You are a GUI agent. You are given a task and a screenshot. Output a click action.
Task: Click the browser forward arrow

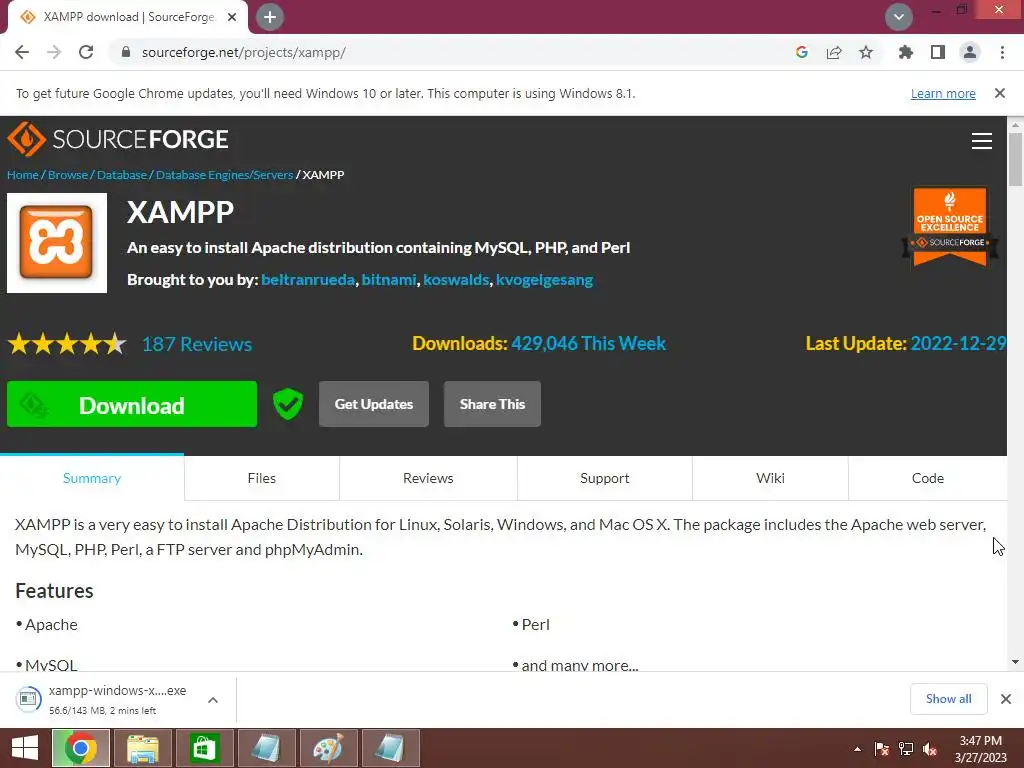[54, 52]
